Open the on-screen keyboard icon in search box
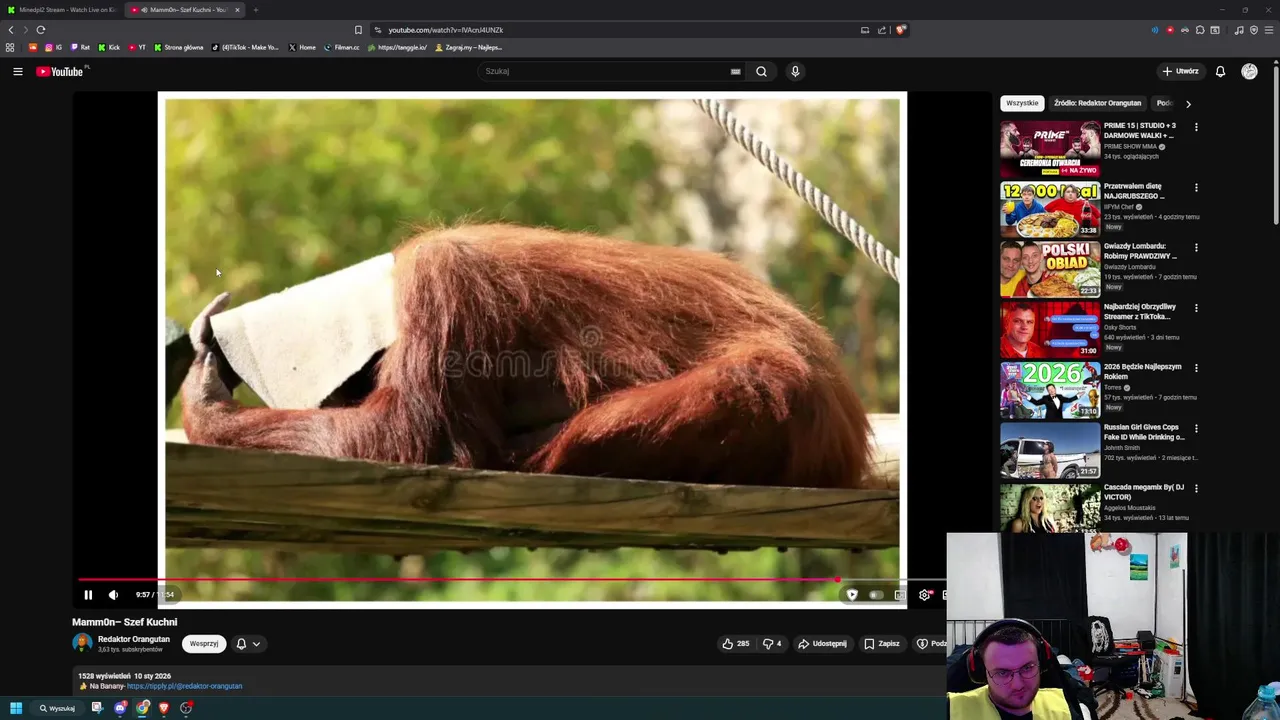Screen dimensions: 1280x720 tap(735, 71)
